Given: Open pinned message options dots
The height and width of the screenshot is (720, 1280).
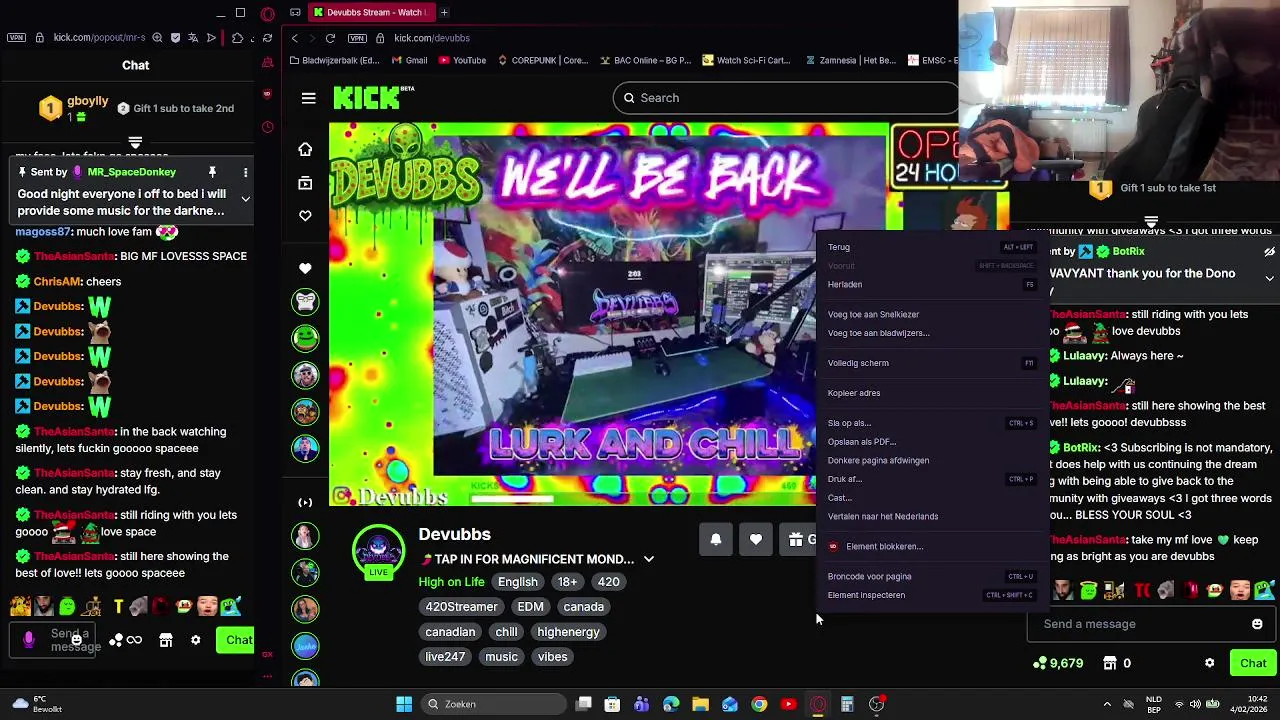Looking at the screenshot, I should [x=245, y=173].
